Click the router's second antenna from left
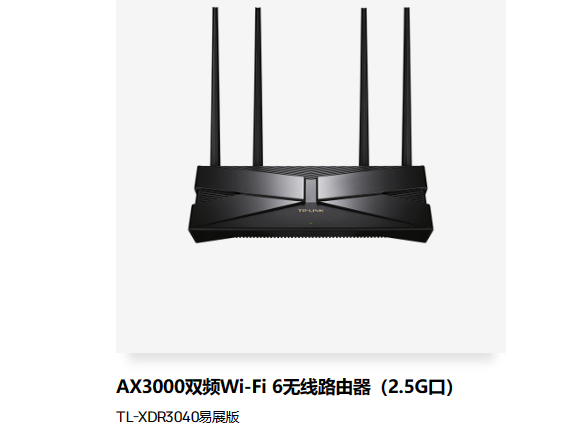The width and height of the screenshot is (578, 434). 258,87
